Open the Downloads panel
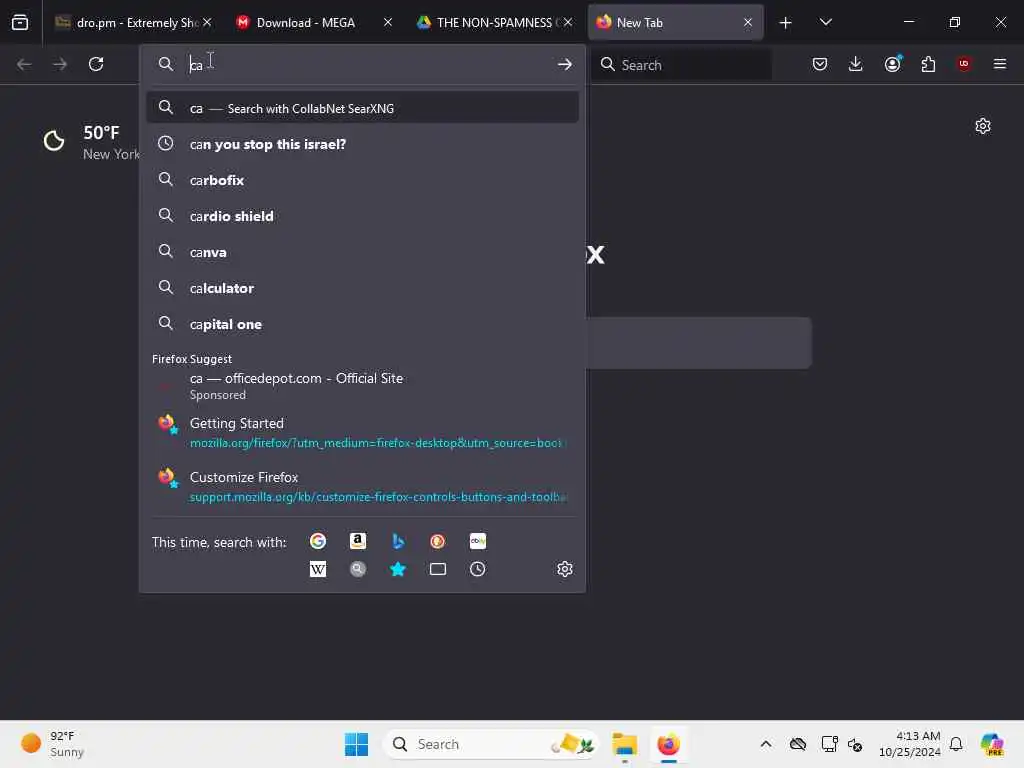This screenshot has height=768, width=1024. (856, 64)
